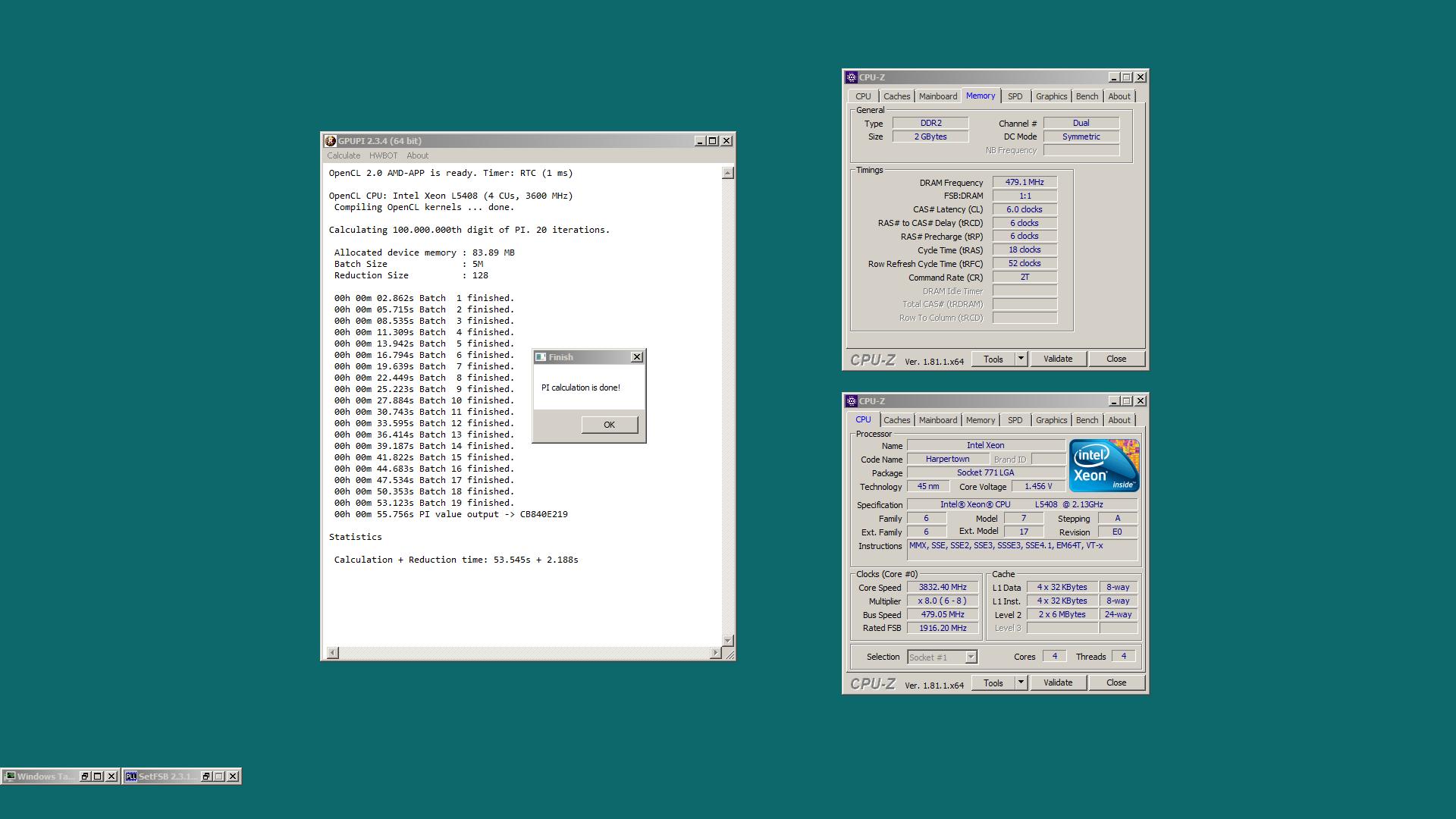Screen dimensions: 1456x819
Task: Click Tools button in lower CPU-Z window
Action: tap(993, 683)
